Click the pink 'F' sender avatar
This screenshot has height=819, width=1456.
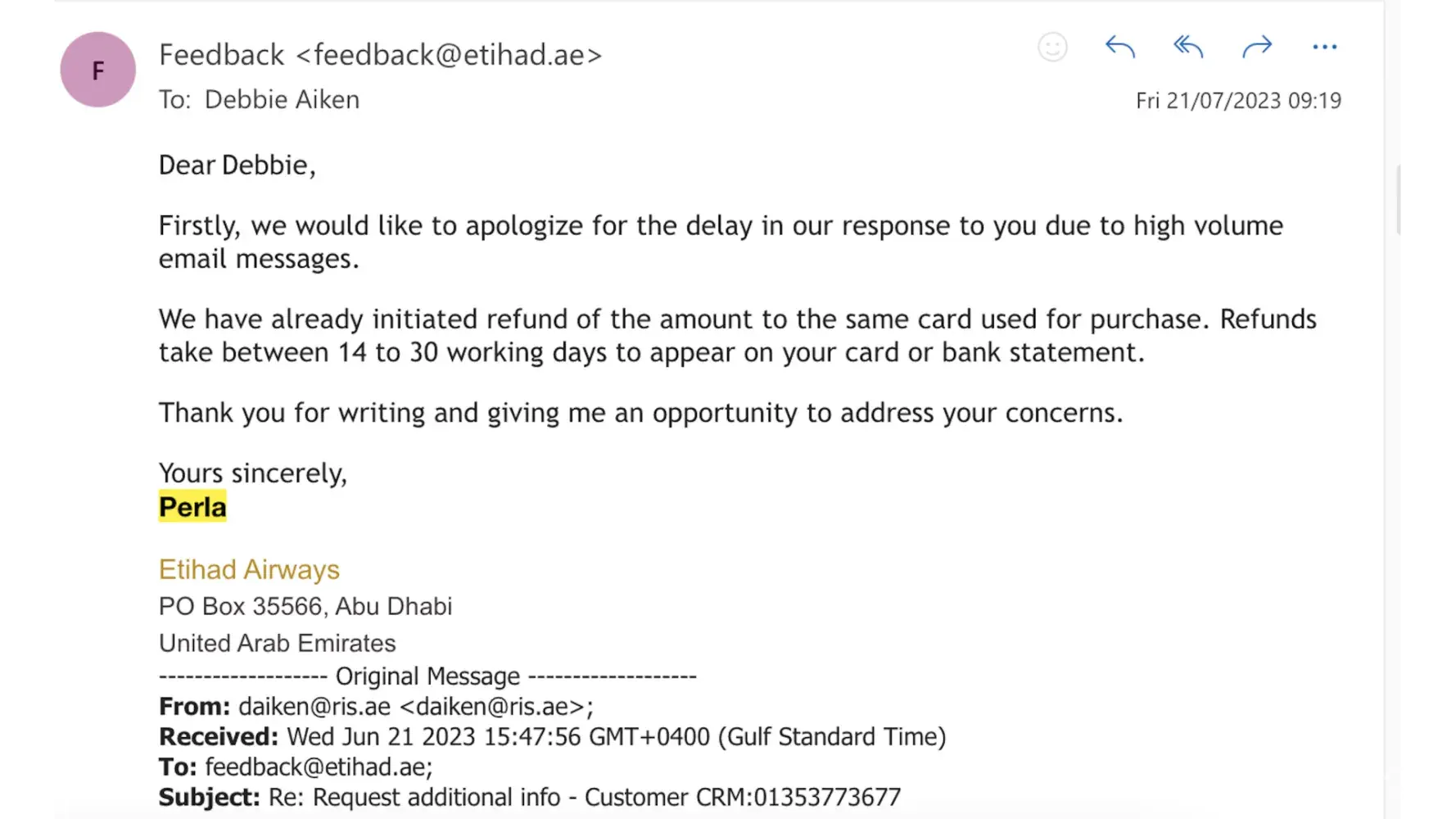[98, 70]
